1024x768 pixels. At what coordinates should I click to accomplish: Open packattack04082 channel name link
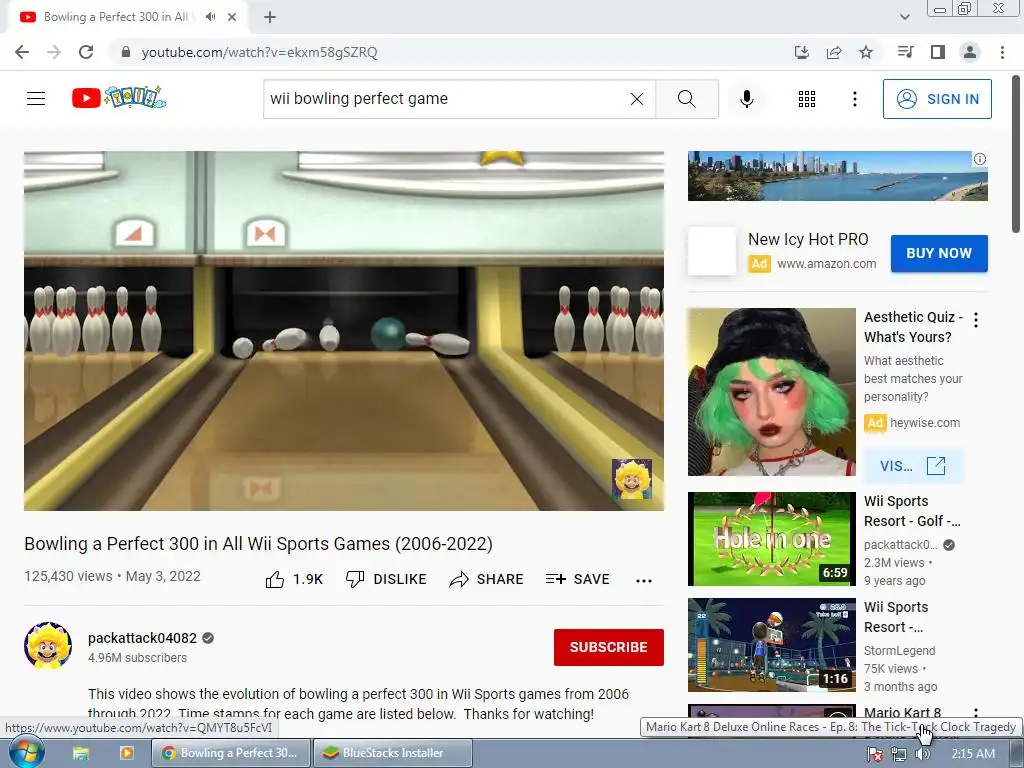coord(142,638)
